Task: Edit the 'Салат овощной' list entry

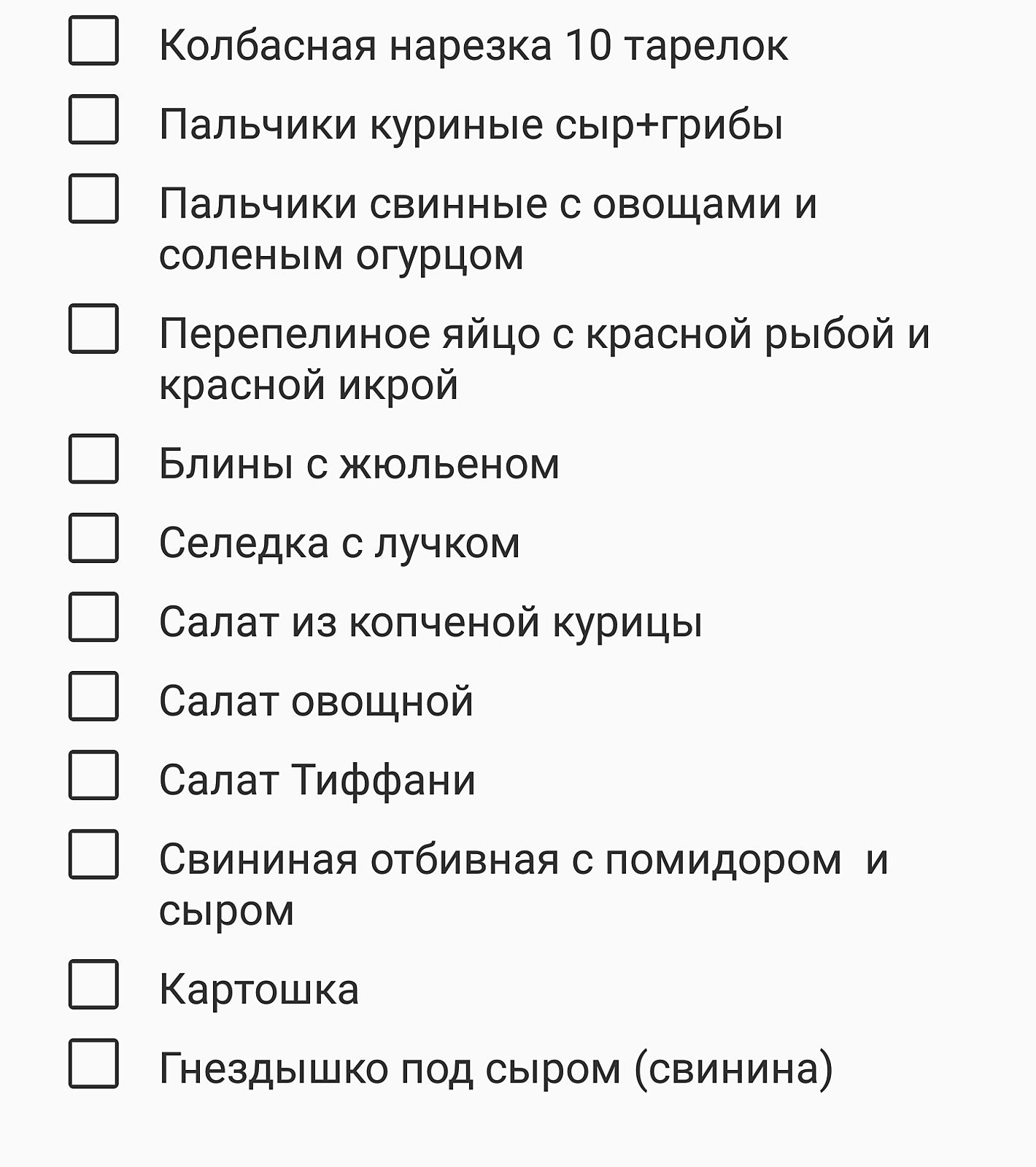Action: 316,701
